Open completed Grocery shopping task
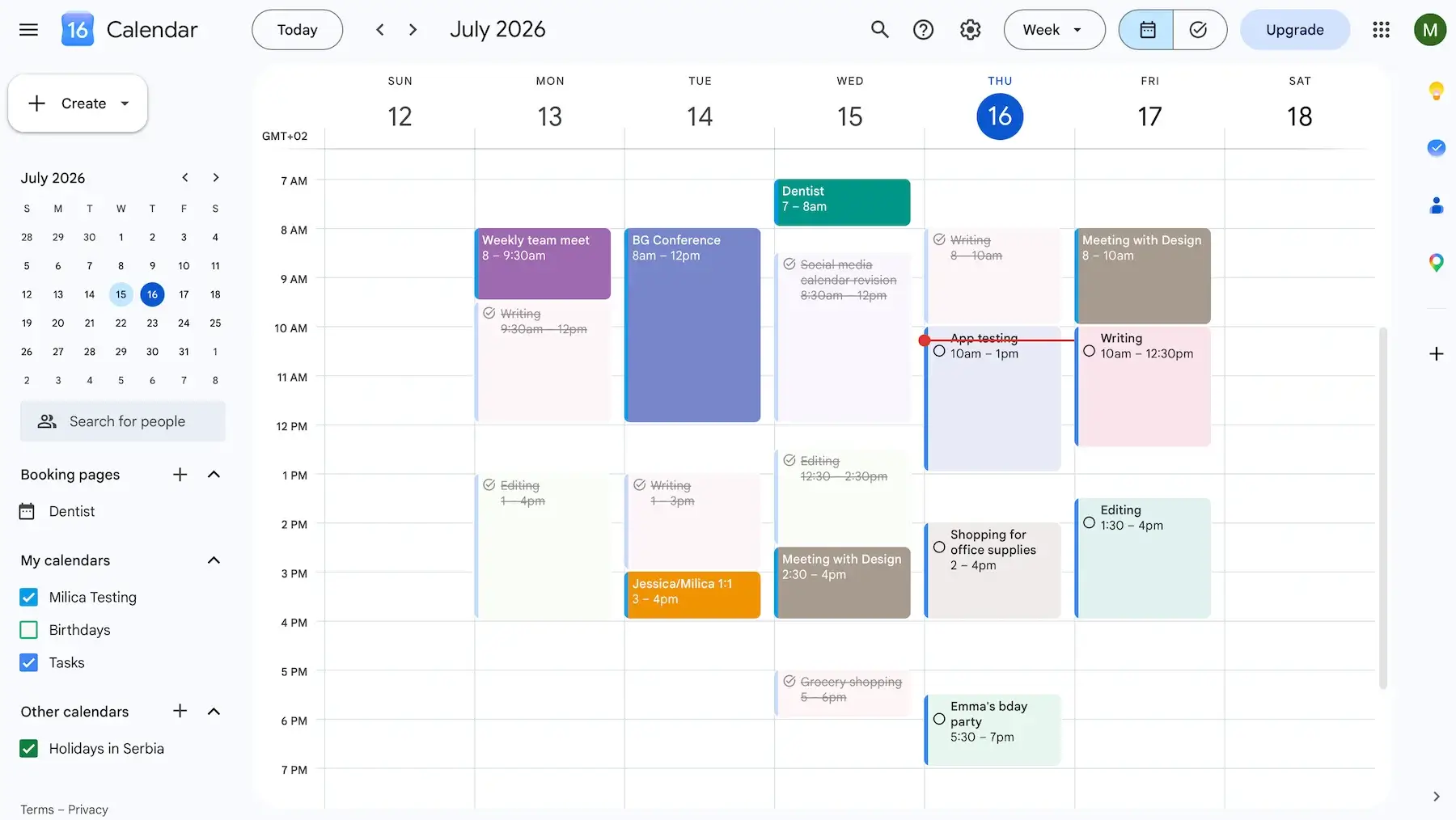Screen dimensions: 1456x820 (x=842, y=692)
